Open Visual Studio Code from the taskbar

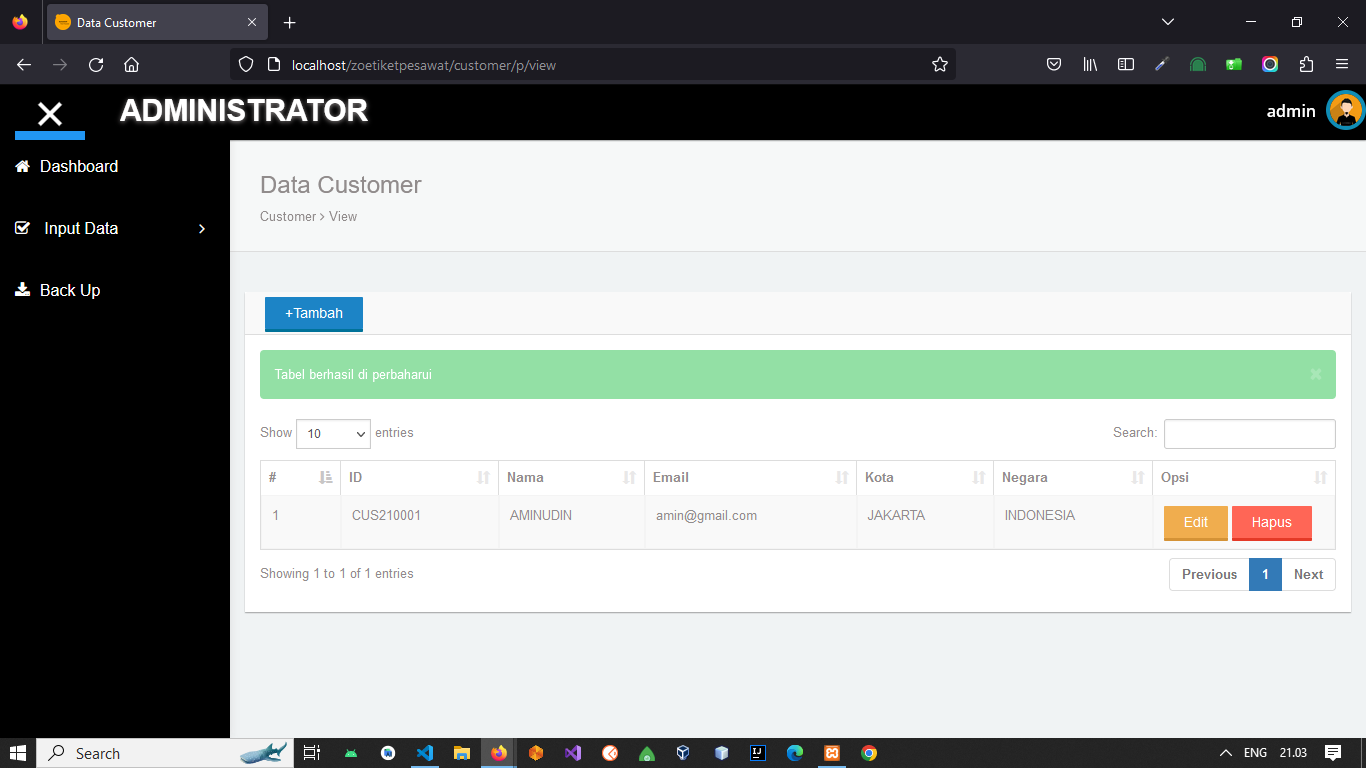[424, 753]
